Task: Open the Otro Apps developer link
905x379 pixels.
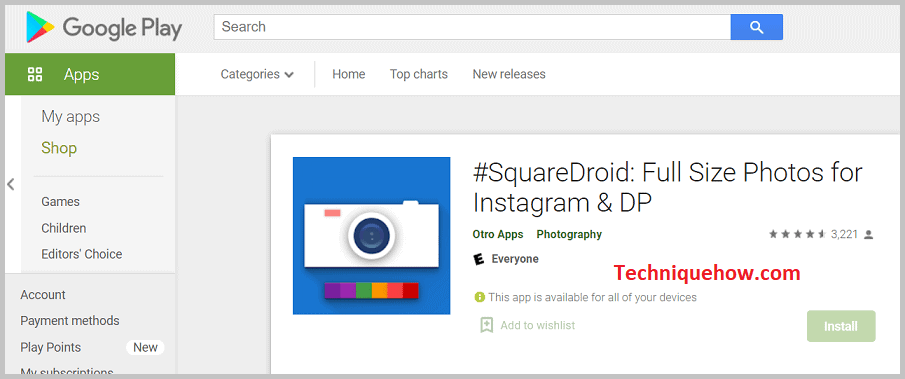Action: pyautogui.click(x=498, y=234)
